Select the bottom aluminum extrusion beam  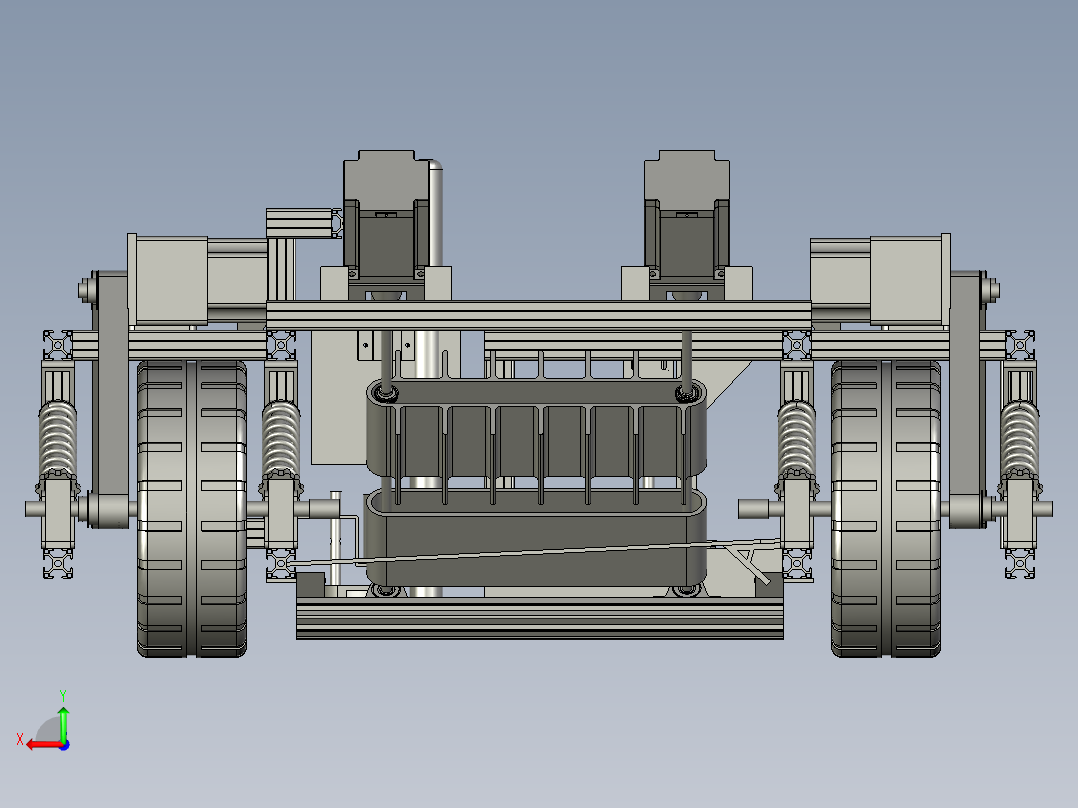tap(540, 618)
